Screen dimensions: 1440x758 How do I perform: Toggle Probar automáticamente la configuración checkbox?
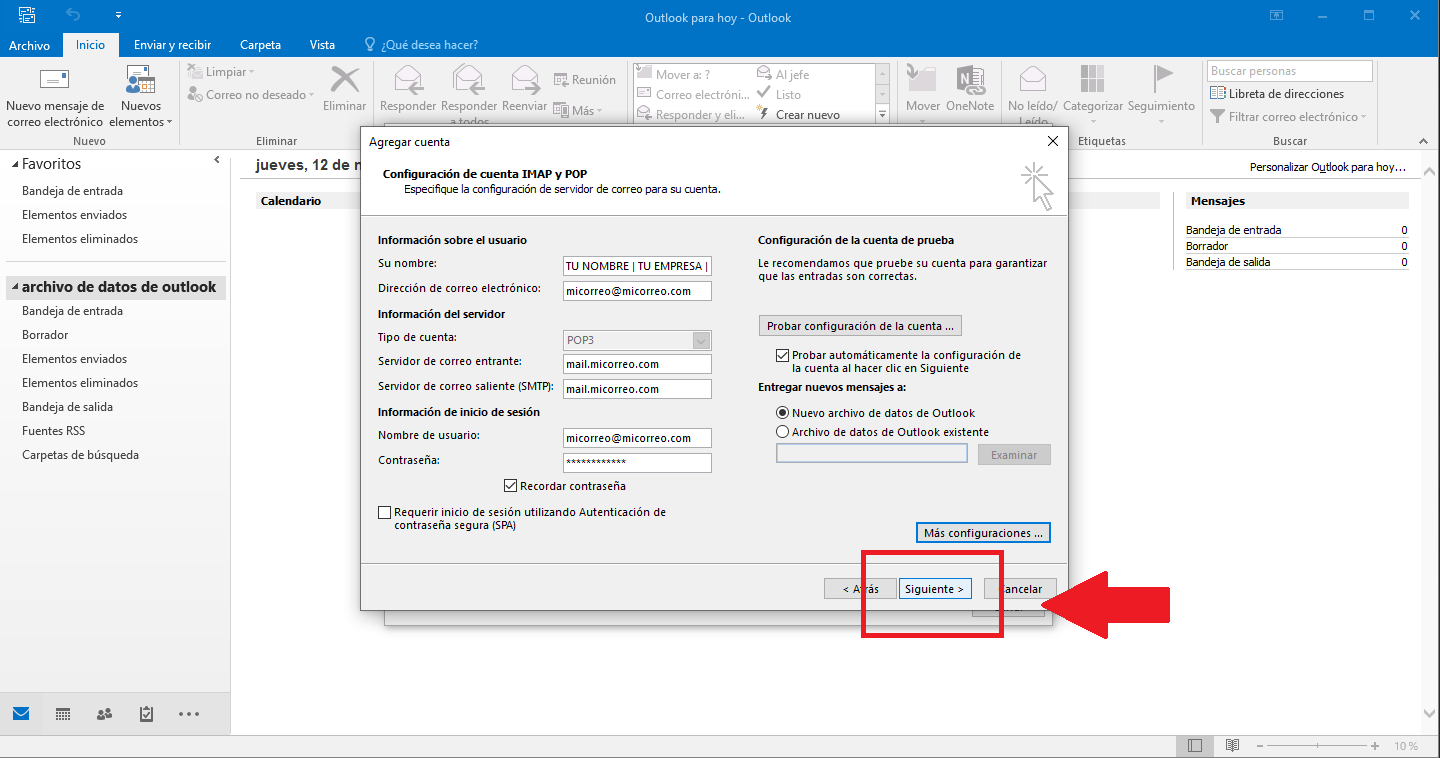pyautogui.click(x=782, y=355)
